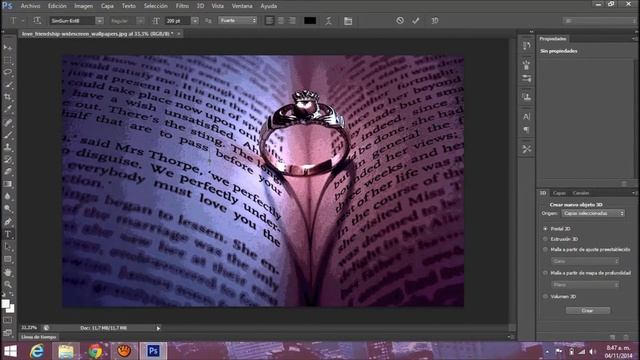The width and height of the screenshot is (640, 360).
Task: Expand the status bar info arrow
Action: click(158, 328)
